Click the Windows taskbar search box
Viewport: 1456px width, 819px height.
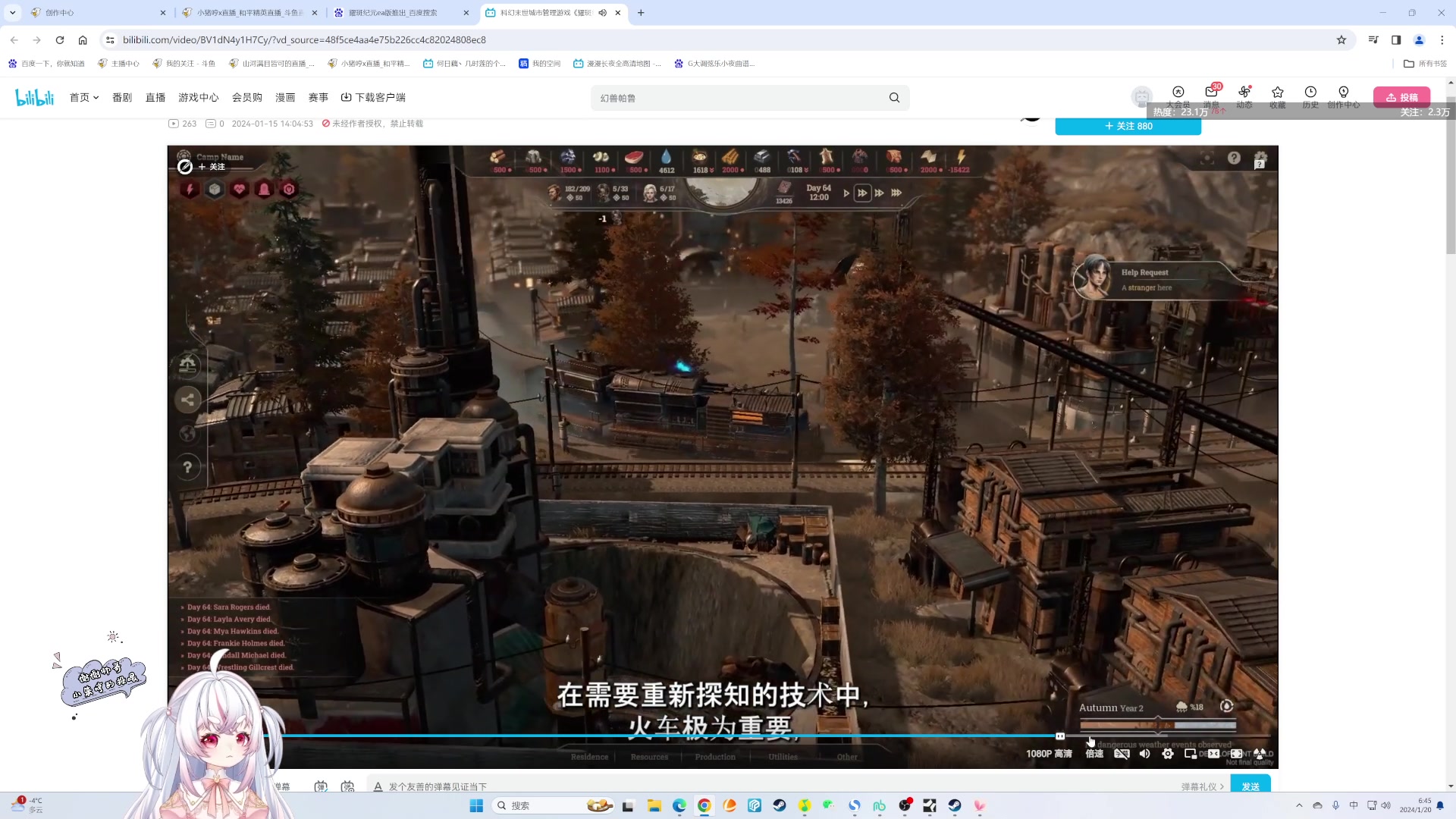pyautogui.click(x=554, y=805)
